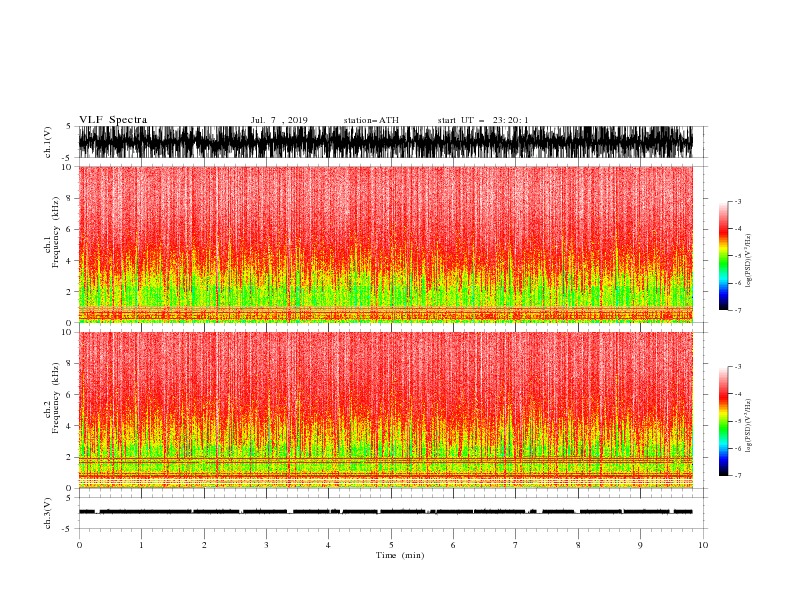
Task: Click the "-7" tick on the ch.1 colorbar
Action: [738, 310]
